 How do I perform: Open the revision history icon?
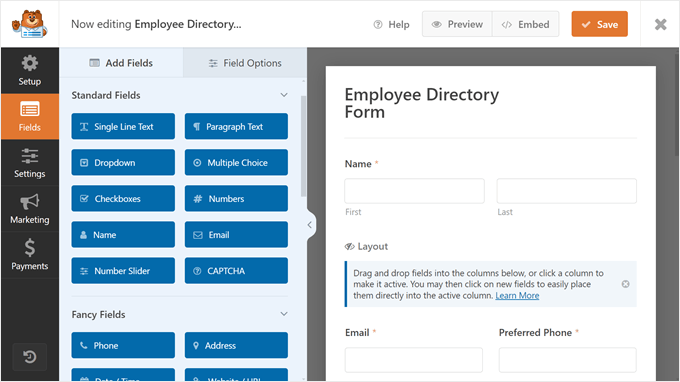click(x=30, y=357)
